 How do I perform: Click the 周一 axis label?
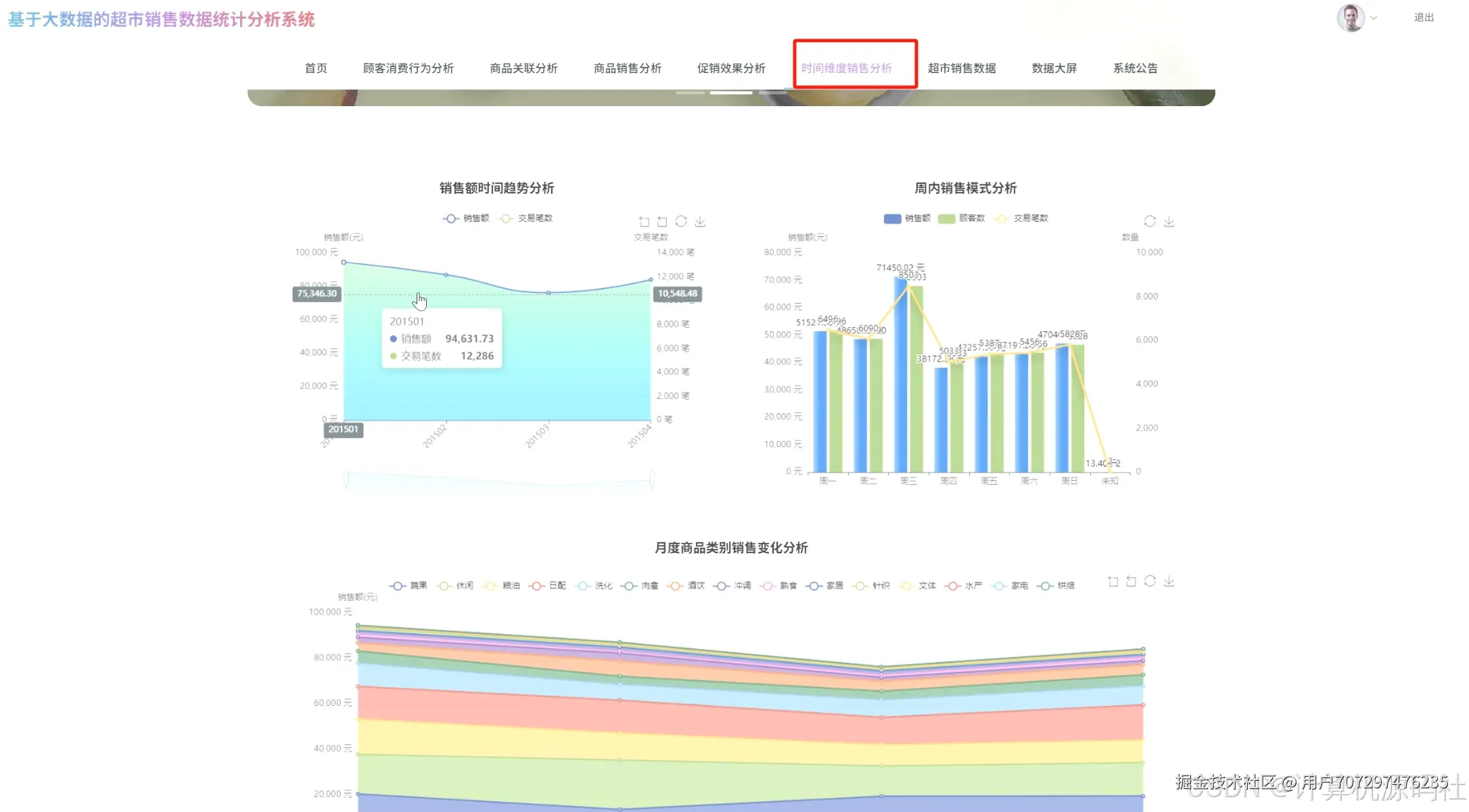coord(827,481)
